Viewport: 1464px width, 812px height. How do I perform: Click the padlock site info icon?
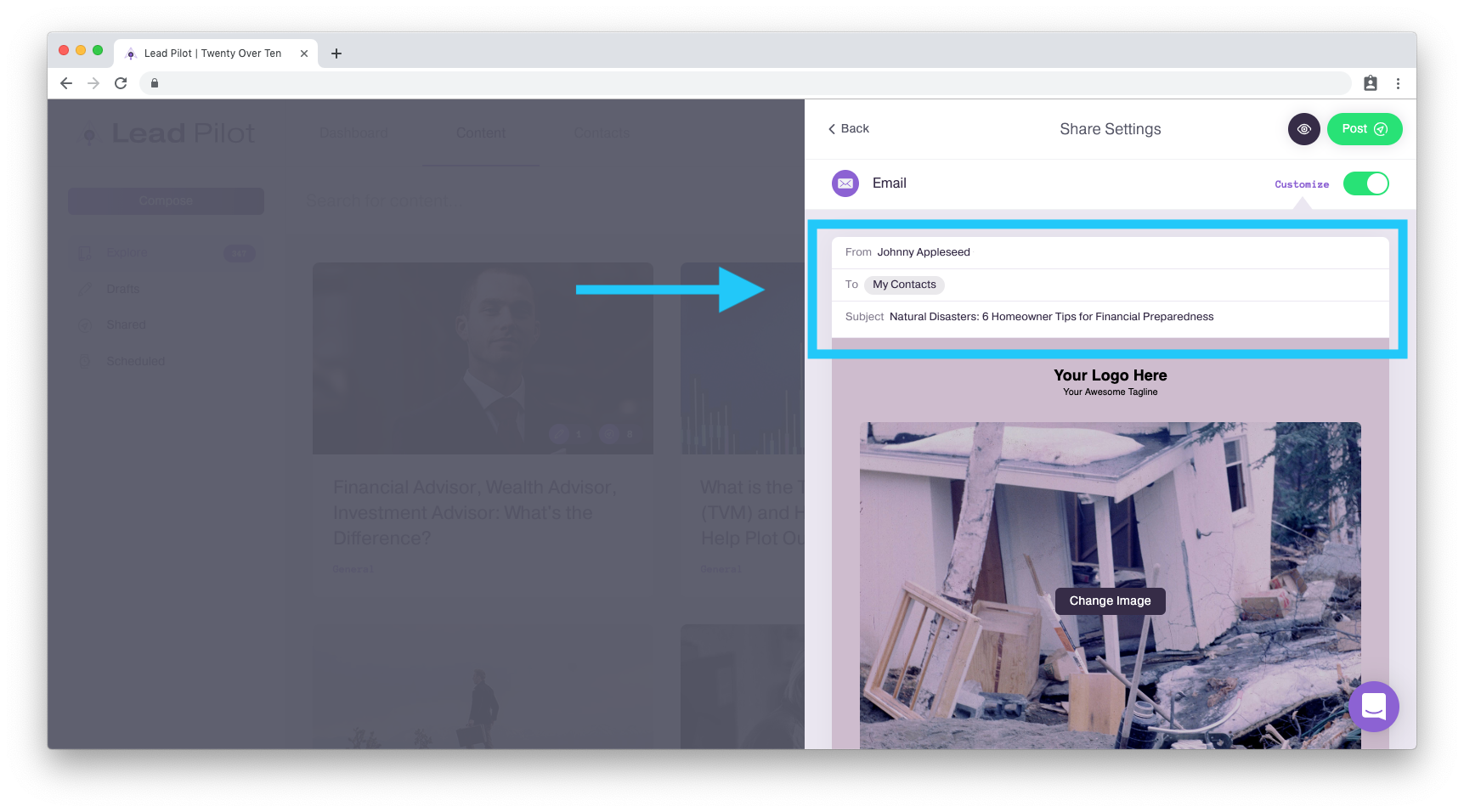click(155, 83)
